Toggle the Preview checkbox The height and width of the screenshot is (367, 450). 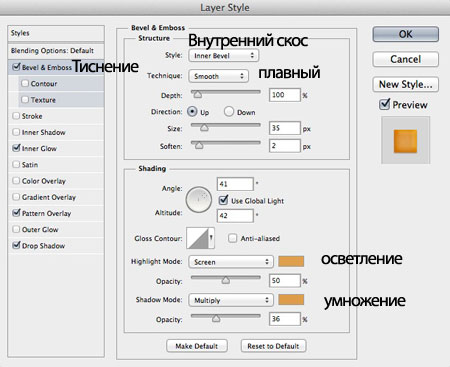click(384, 104)
